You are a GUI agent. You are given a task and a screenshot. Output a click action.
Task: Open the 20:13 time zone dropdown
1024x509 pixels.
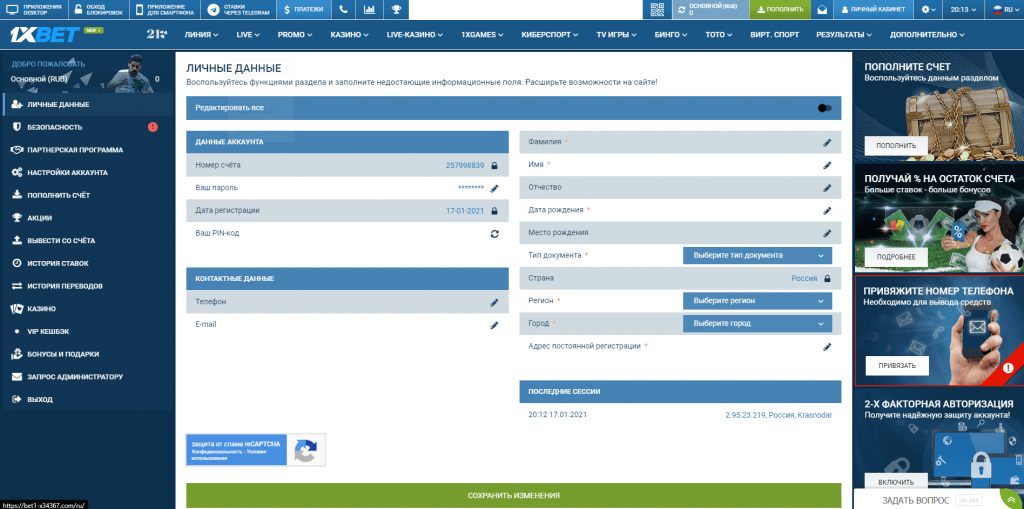point(963,10)
